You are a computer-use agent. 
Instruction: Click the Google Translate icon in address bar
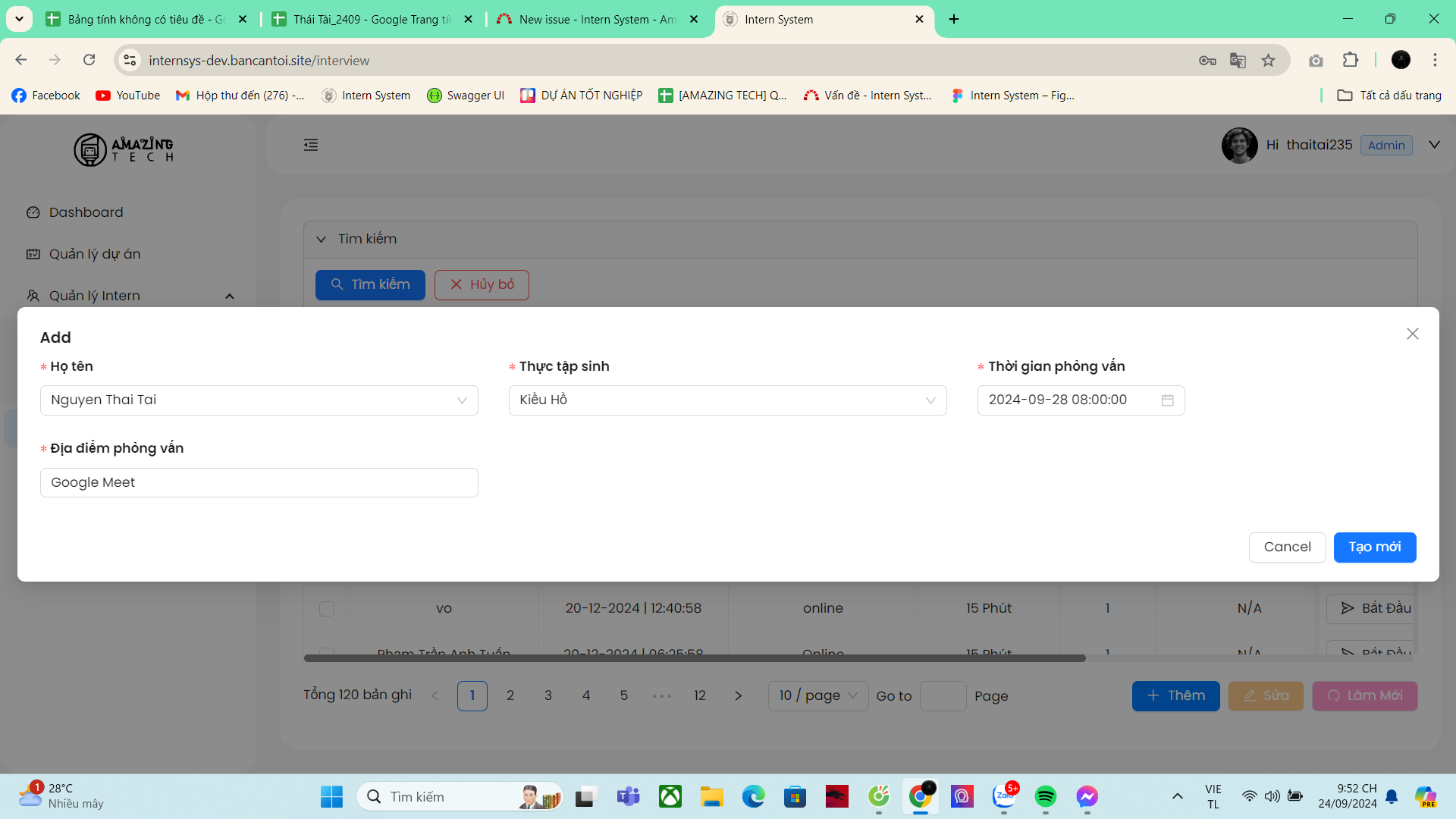click(1238, 61)
